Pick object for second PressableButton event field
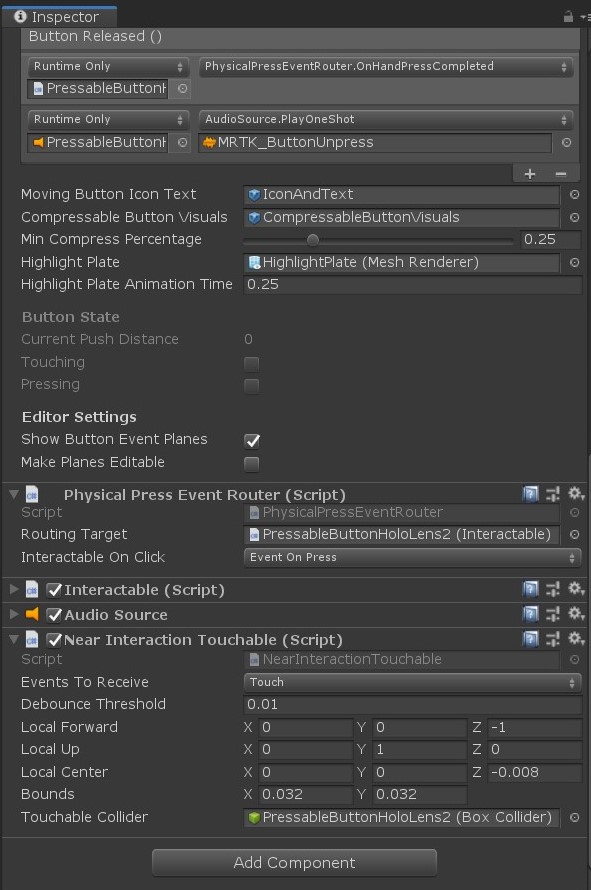 (x=182, y=142)
